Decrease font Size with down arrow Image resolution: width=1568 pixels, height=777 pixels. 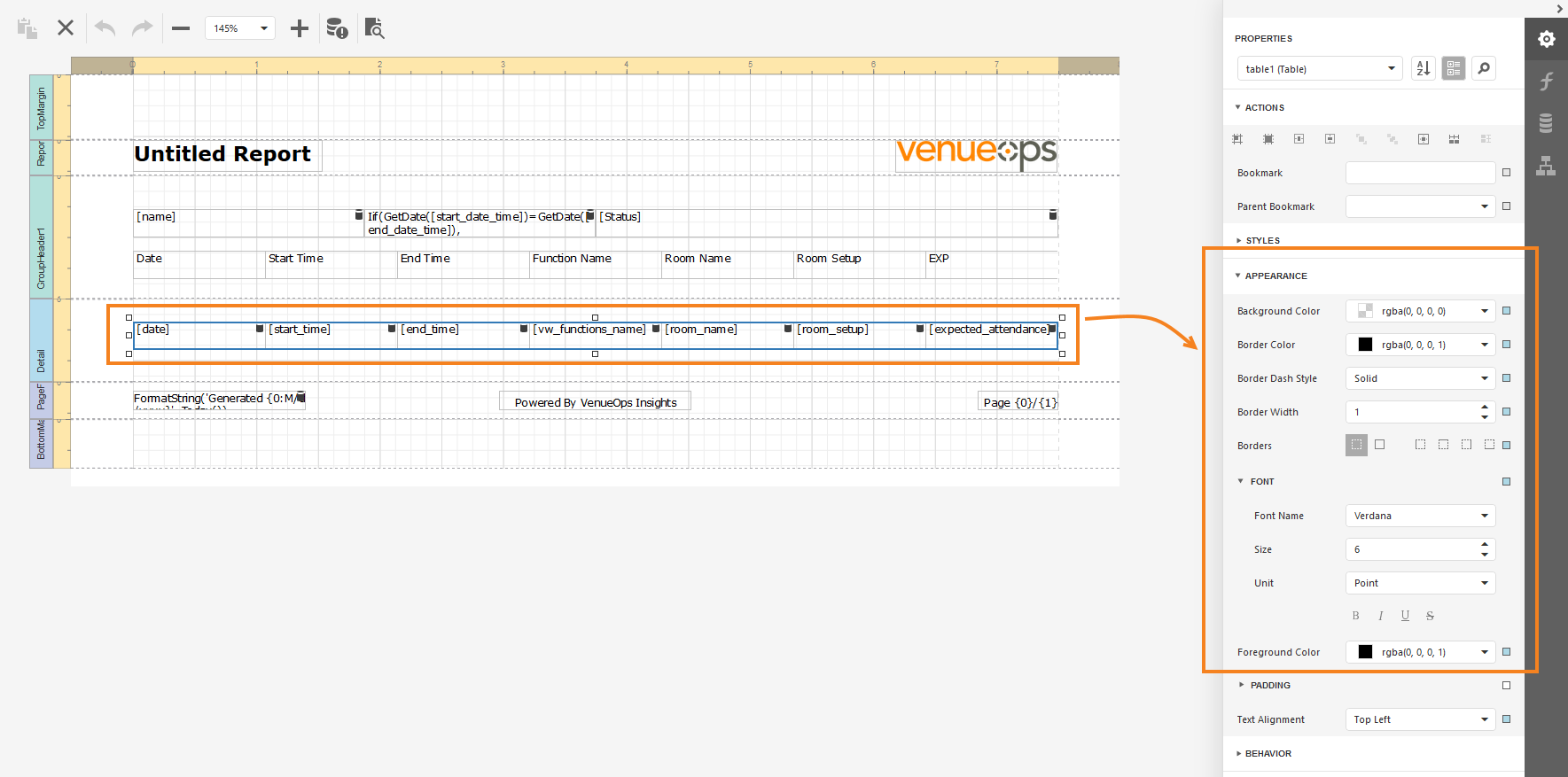[1485, 555]
